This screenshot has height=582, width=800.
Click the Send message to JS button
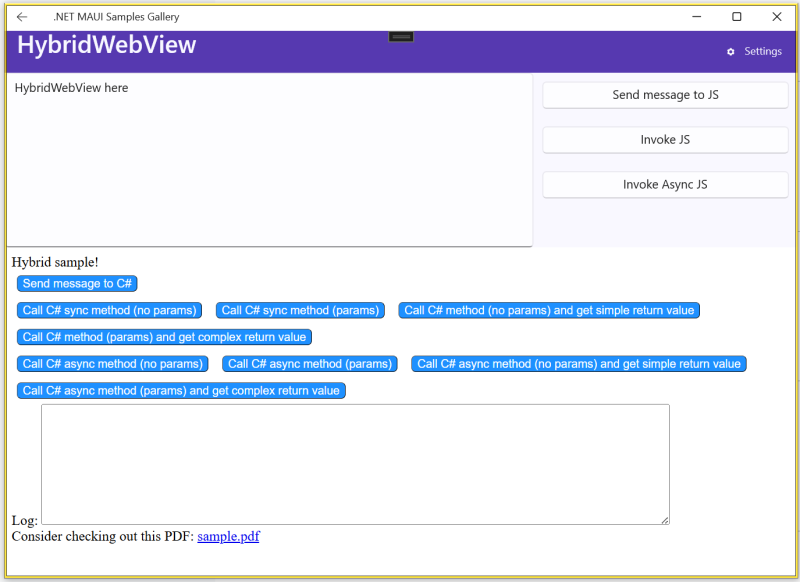[665, 95]
